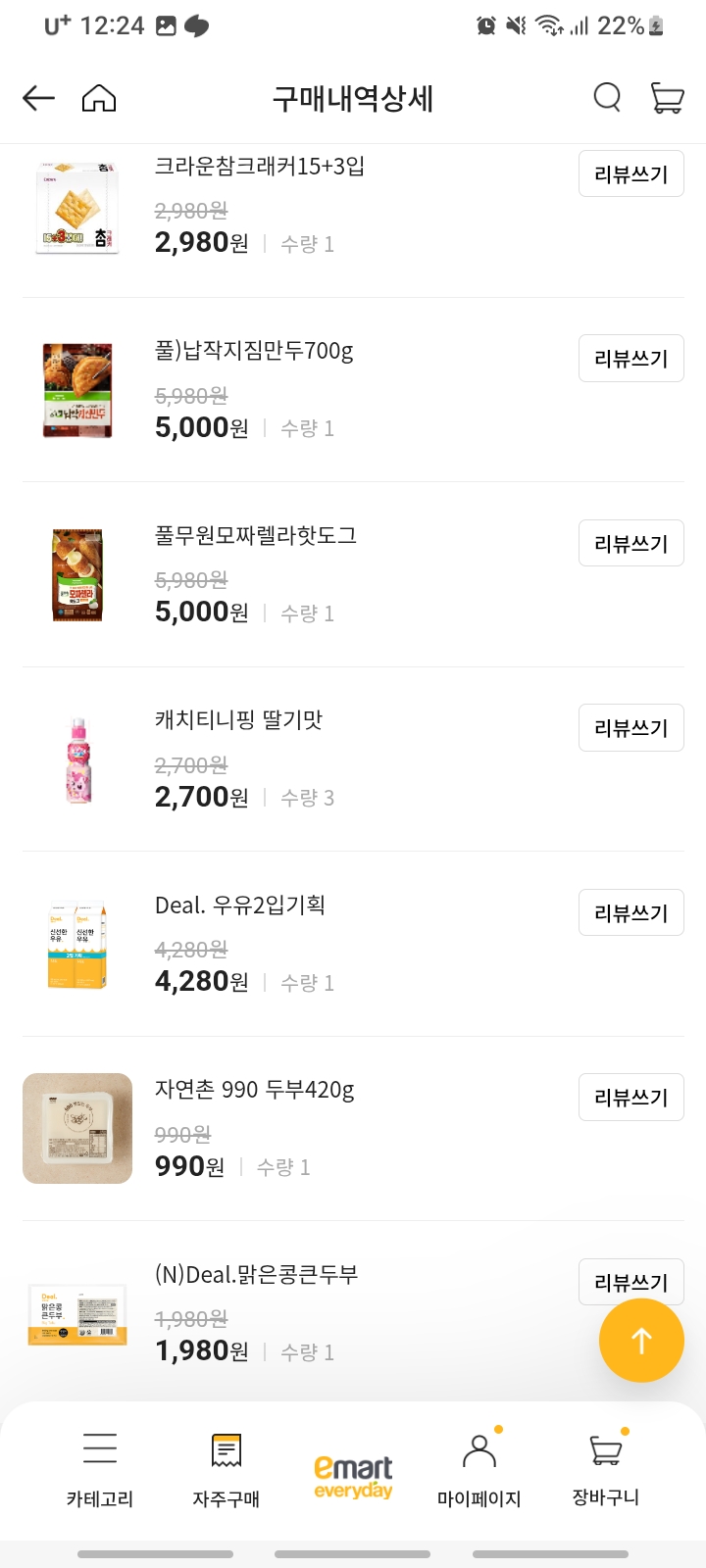Tap emart everyday logo in bottom bar
Viewport: 706px width, 1568px height.
tap(353, 1477)
